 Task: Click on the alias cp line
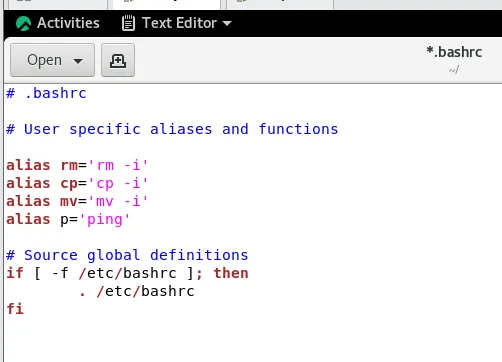77,183
